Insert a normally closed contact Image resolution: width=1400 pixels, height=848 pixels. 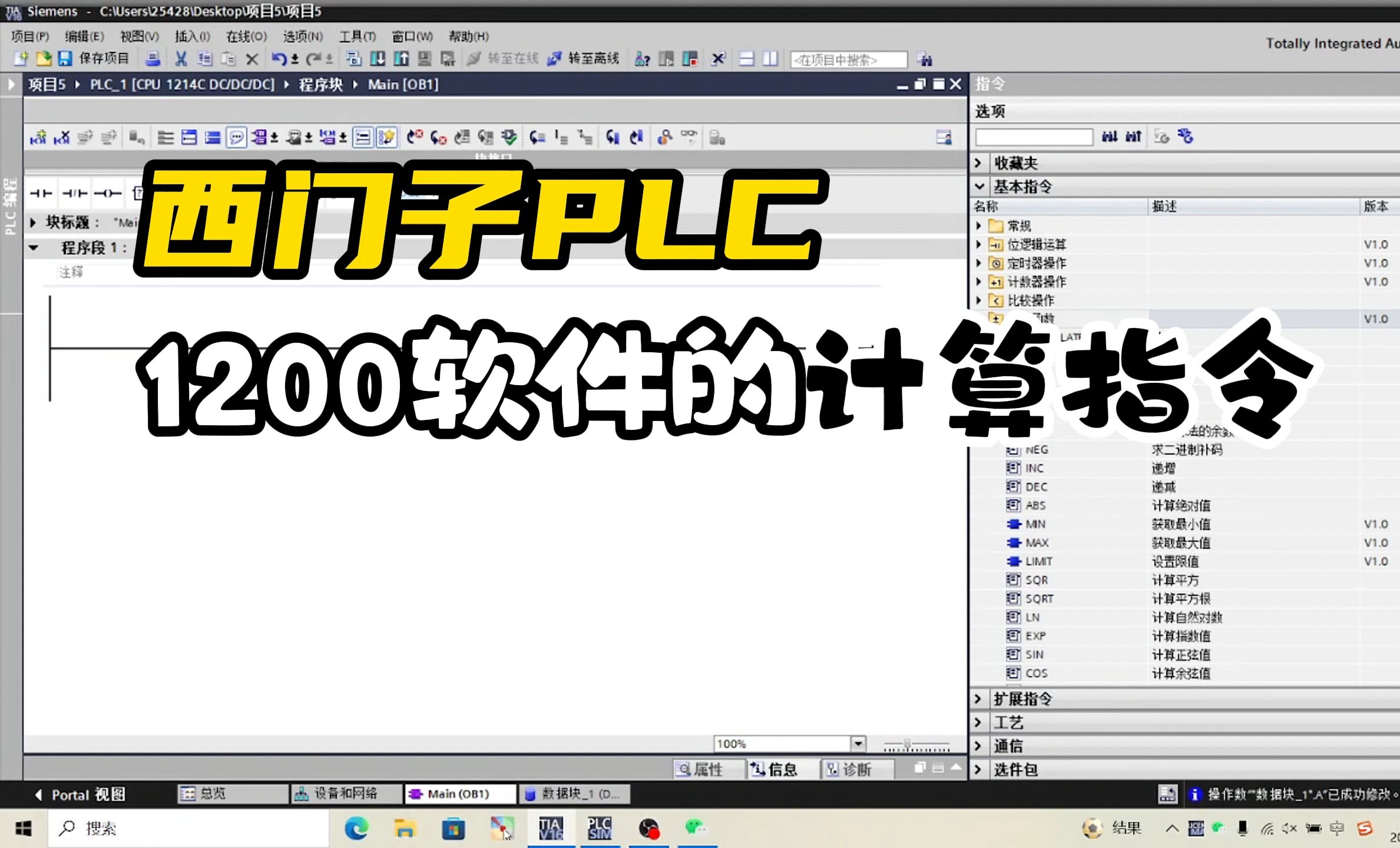pos(75,193)
